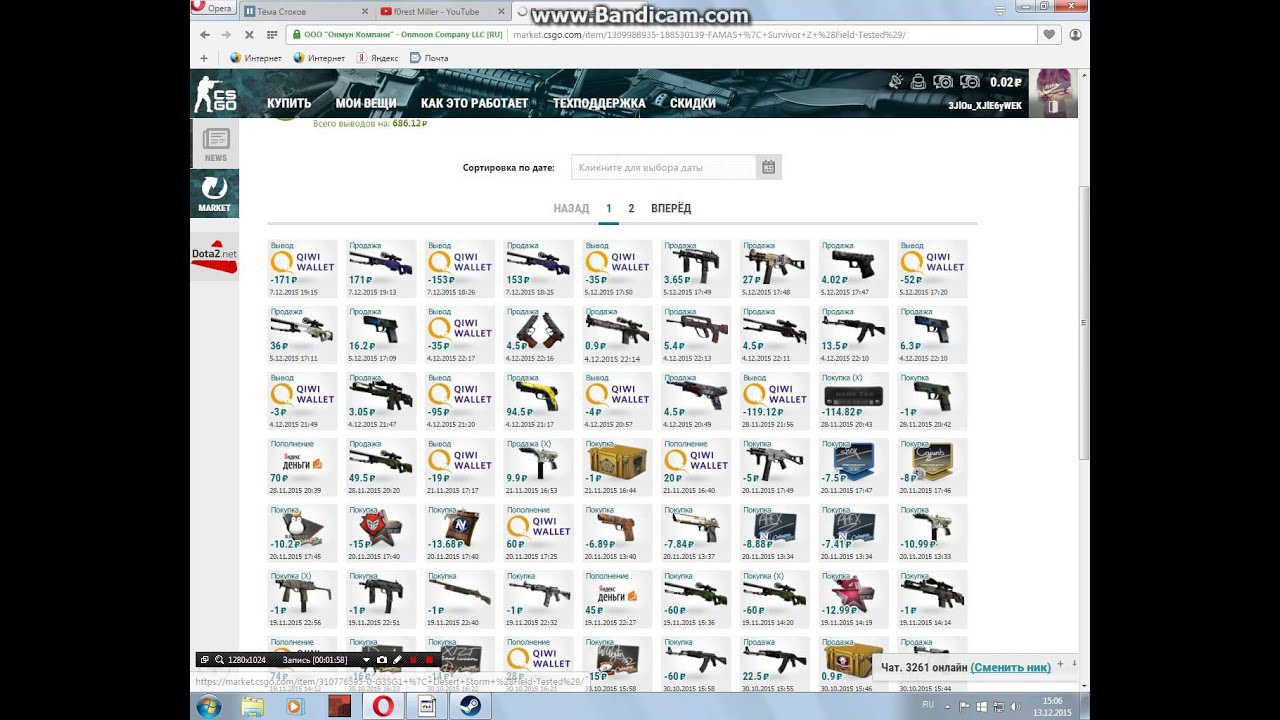
Task: Click the account balance 0.02₽
Action: 1005,82
